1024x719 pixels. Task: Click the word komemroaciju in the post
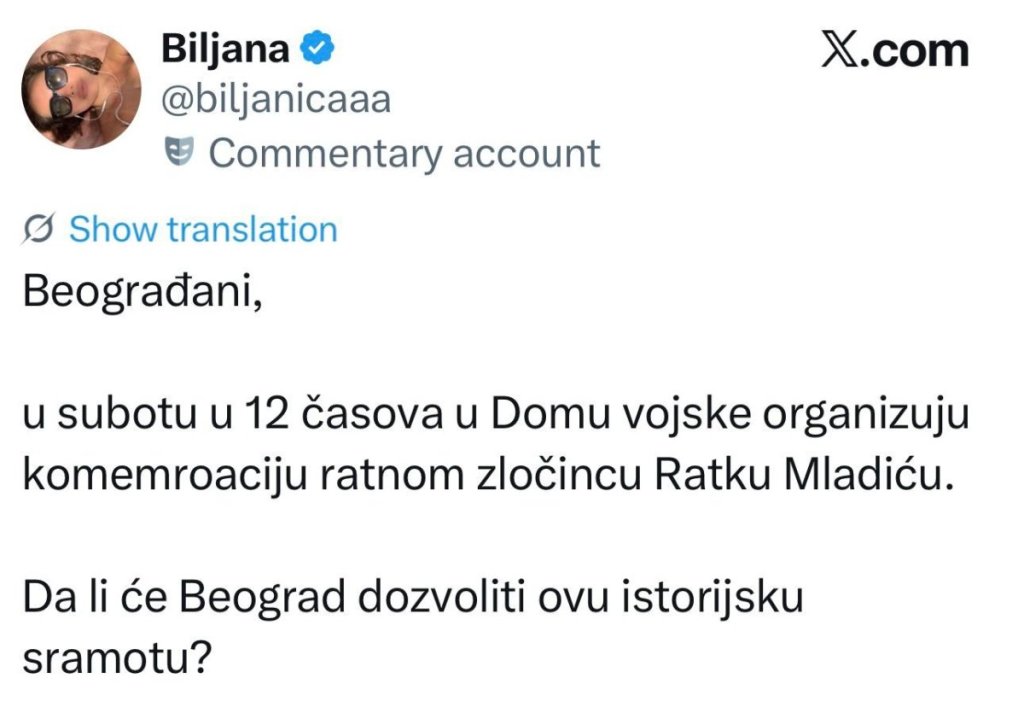tap(165, 475)
